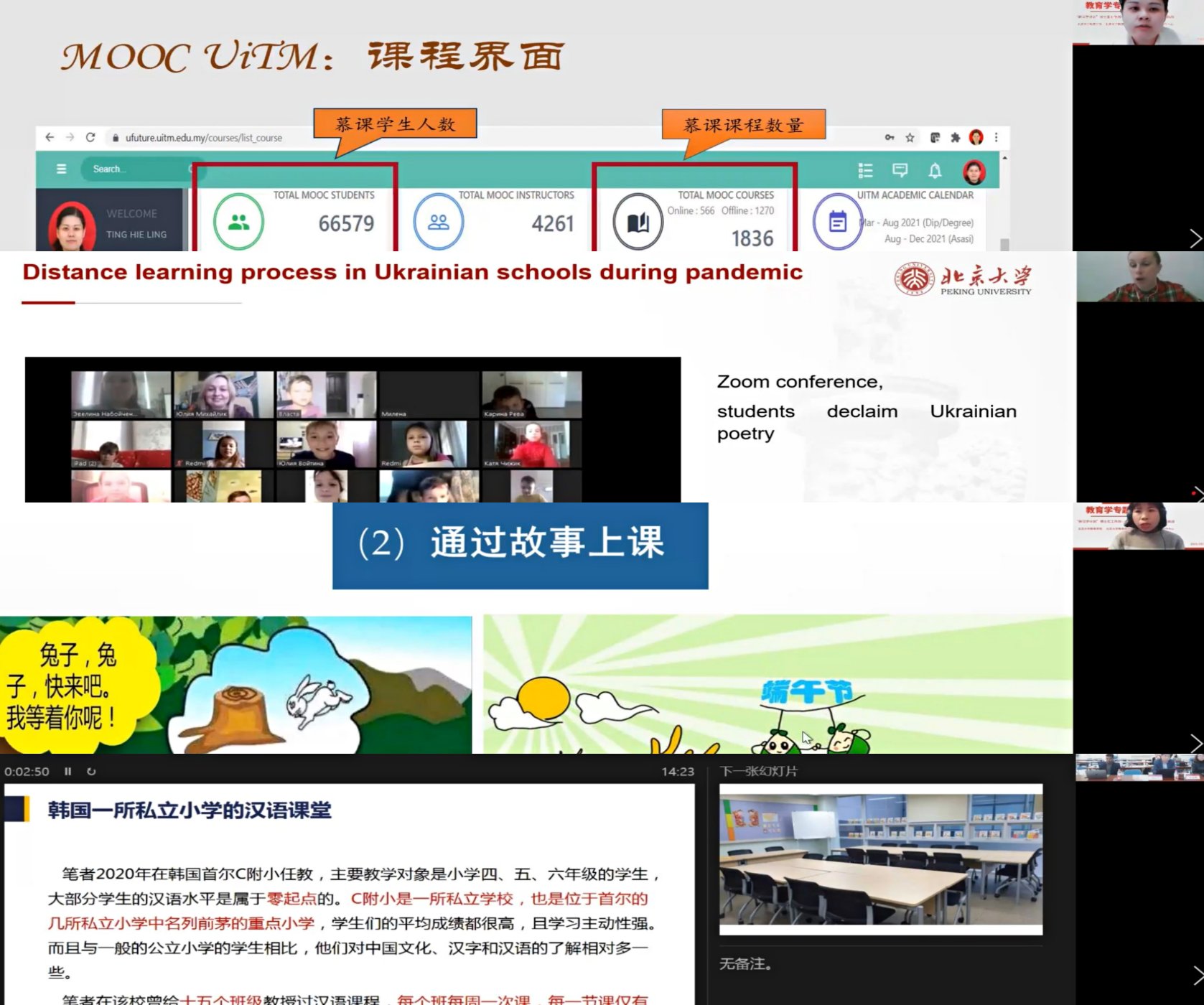
Task: Click the browser back arrow
Action: pos(49,137)
